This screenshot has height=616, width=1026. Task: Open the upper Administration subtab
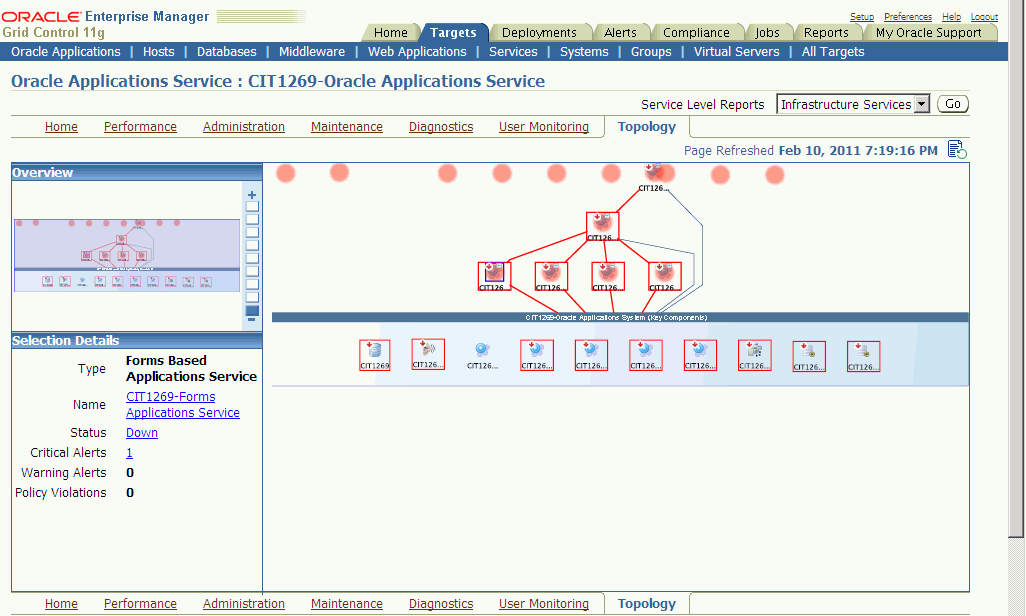(243, 126)
